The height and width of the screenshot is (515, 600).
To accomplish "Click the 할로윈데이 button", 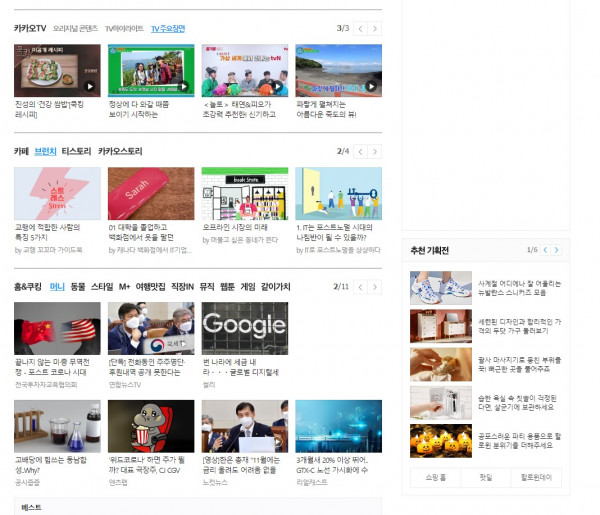I will click(x=536, y=478).
